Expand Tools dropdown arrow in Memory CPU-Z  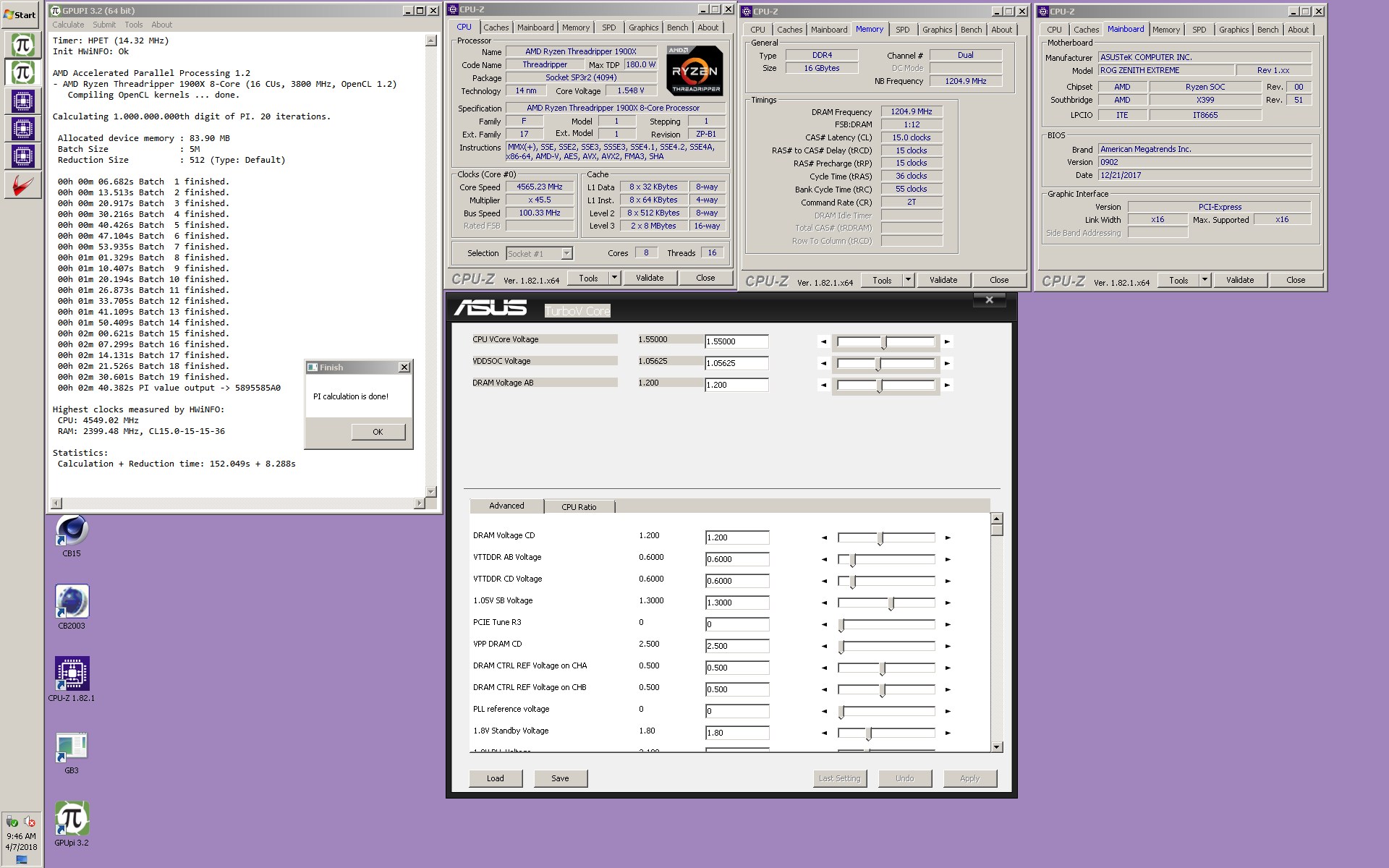click(908, 280)
